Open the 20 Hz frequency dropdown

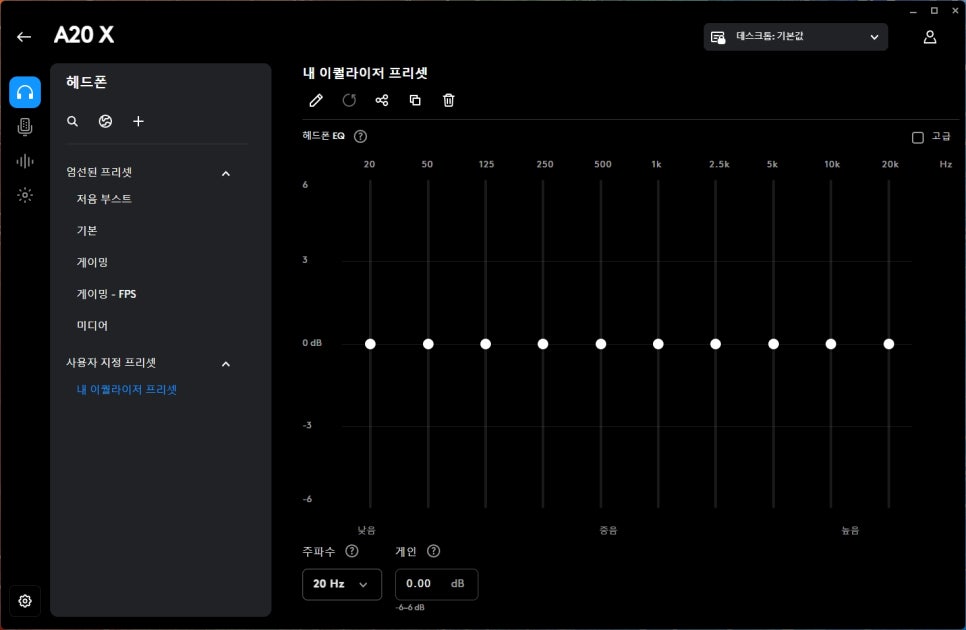[341, 584]
